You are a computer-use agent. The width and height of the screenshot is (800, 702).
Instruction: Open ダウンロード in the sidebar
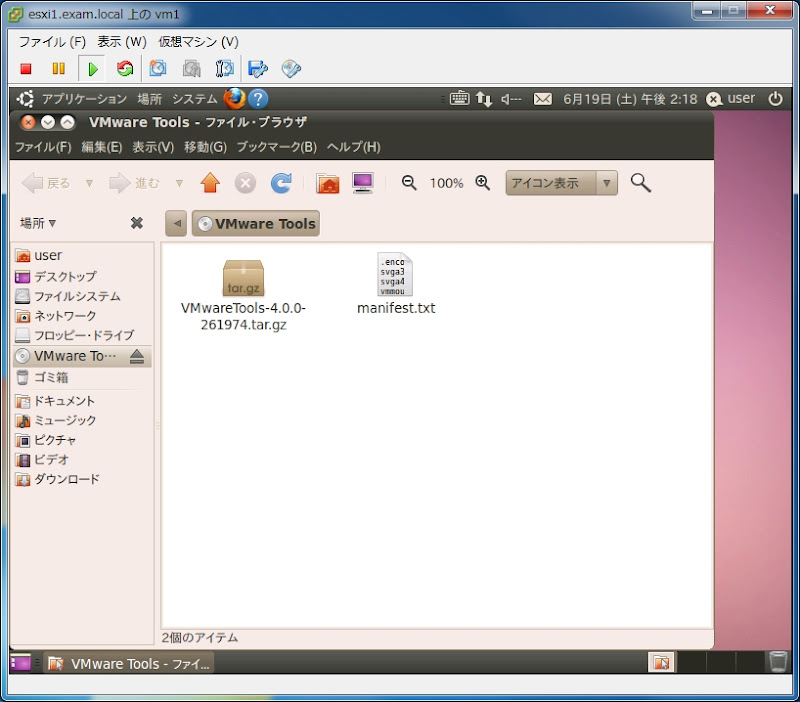pos(57,479)
